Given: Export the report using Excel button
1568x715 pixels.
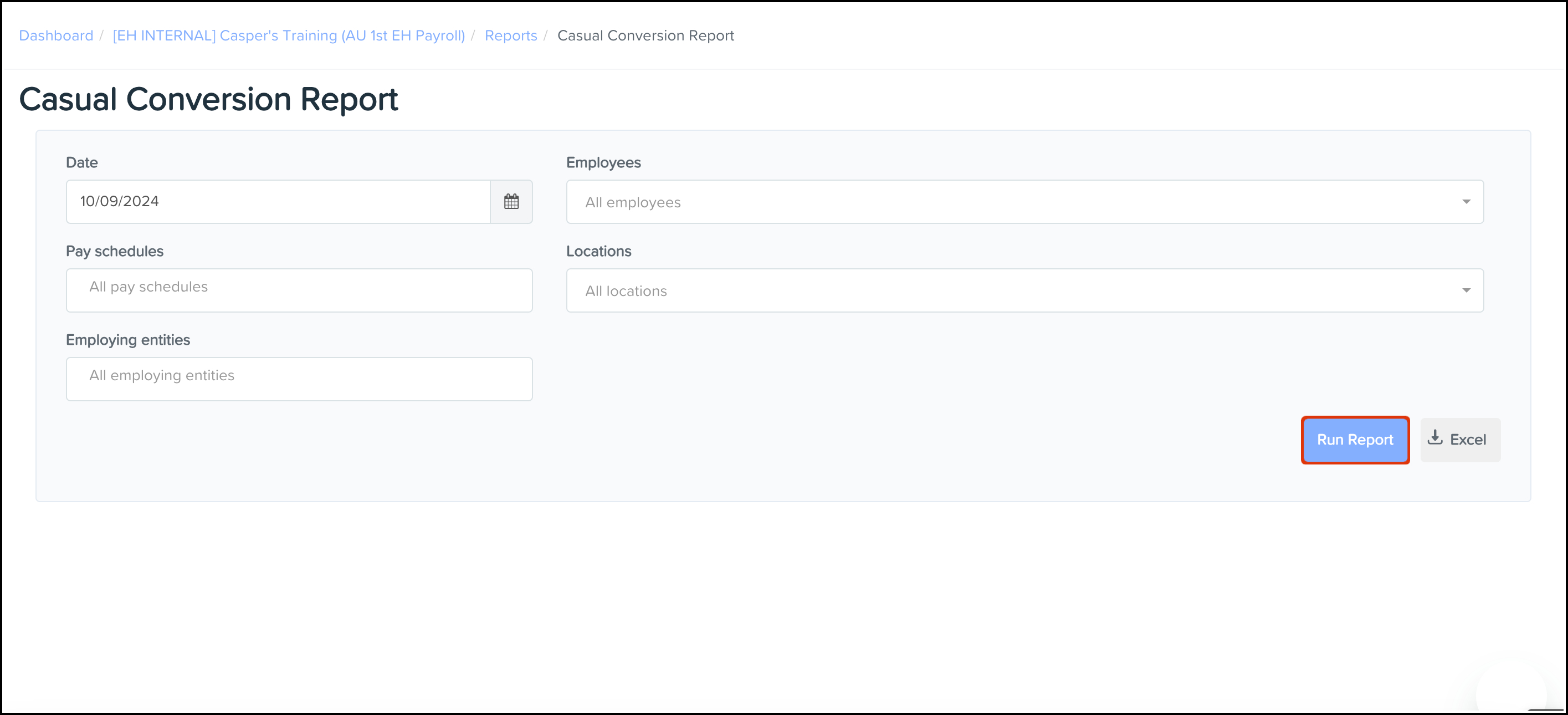Looking at the screenshot, I should pos(1459,440).
